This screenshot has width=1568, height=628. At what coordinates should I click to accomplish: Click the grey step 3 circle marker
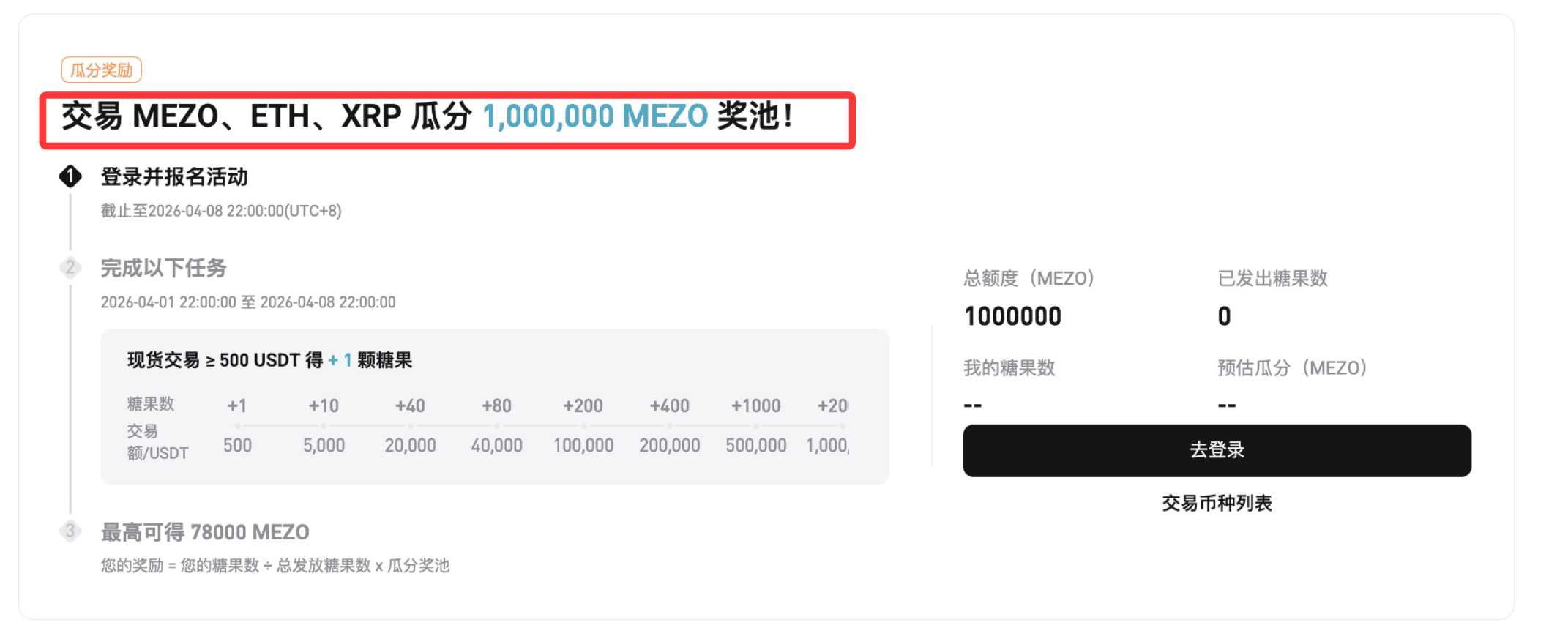70,532
